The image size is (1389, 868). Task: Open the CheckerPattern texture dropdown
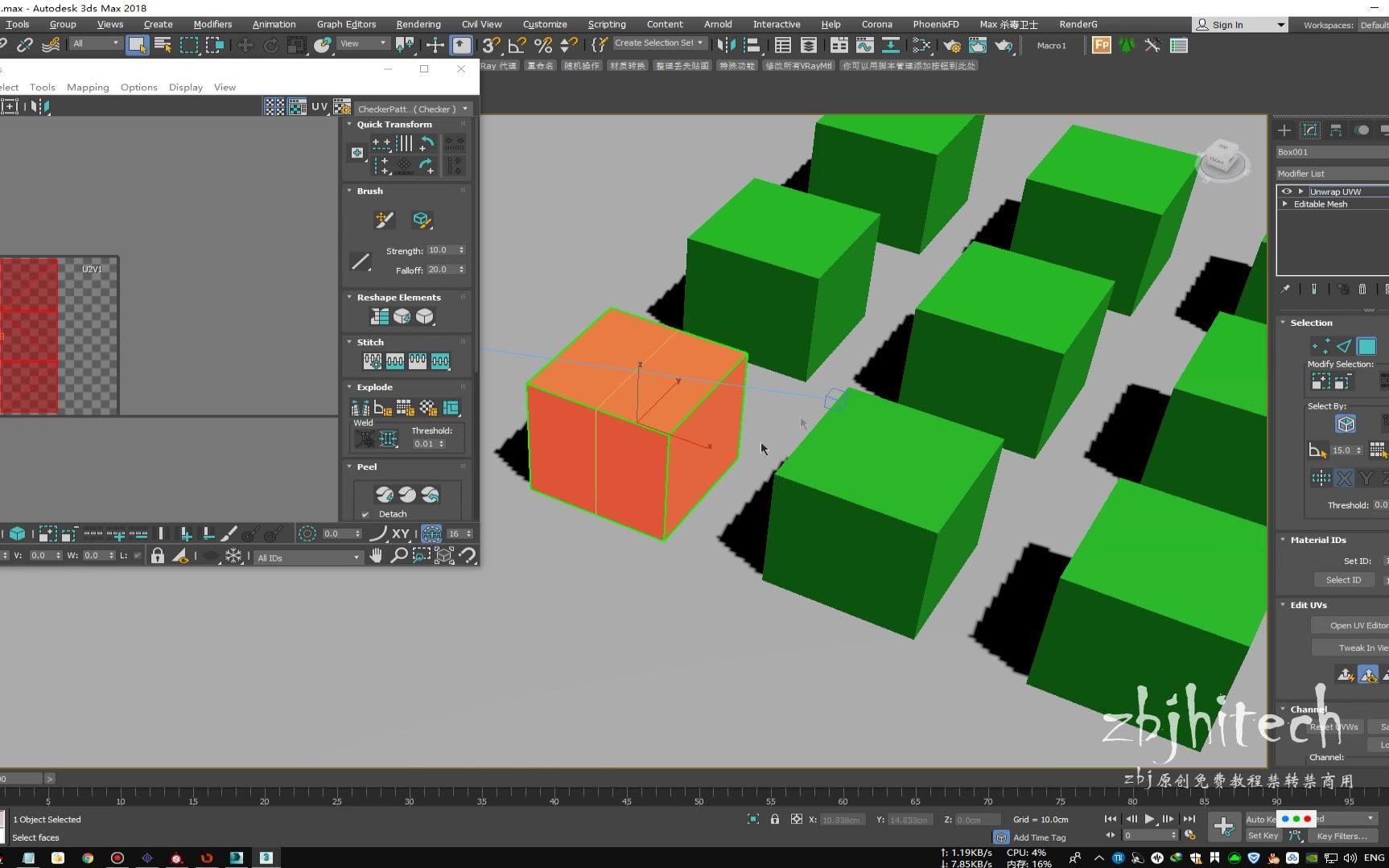point(465,108)
